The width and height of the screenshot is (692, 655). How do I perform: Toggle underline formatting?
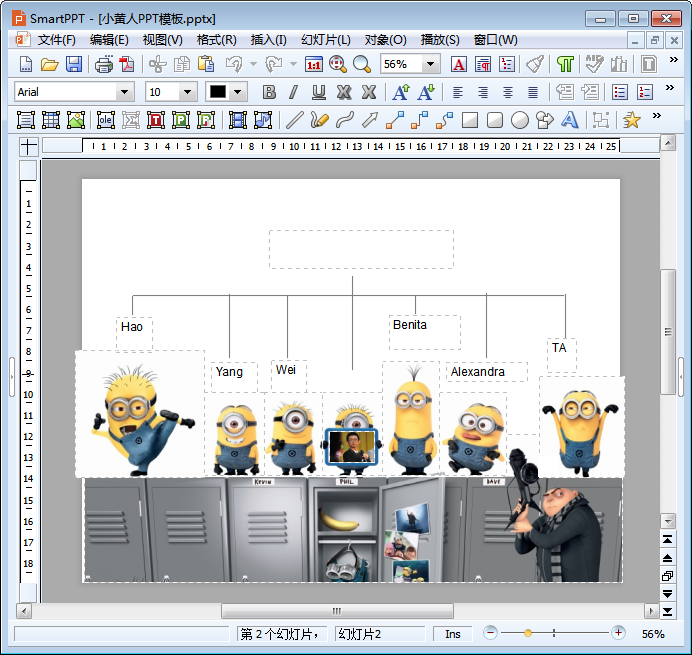pos(319,92)
